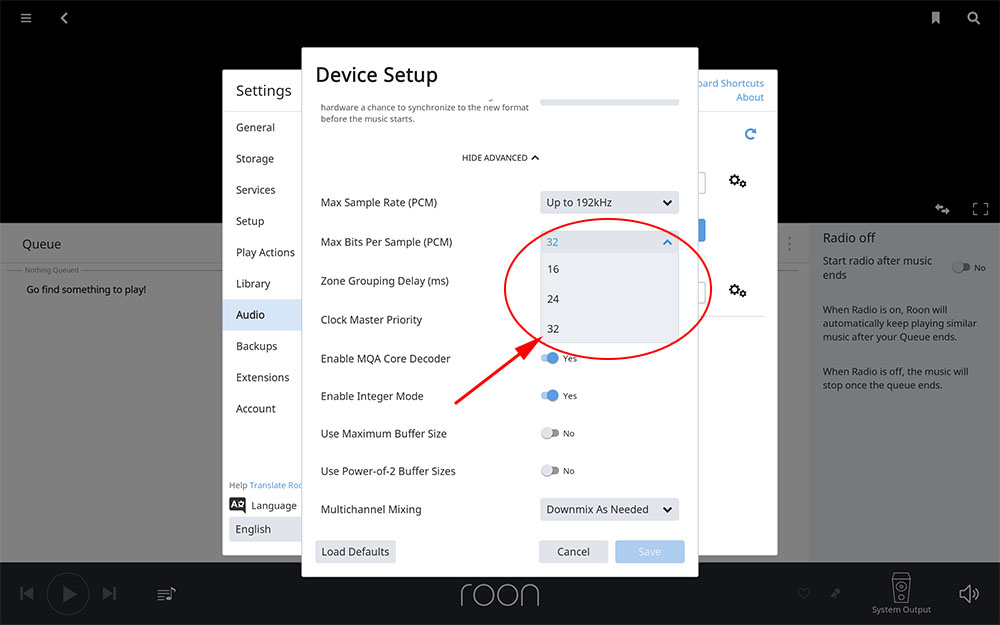The width and height of the screenshot is (1000, 625).
Task: Open Multichannel Mixing dropdown
Action: pos(609,510)
